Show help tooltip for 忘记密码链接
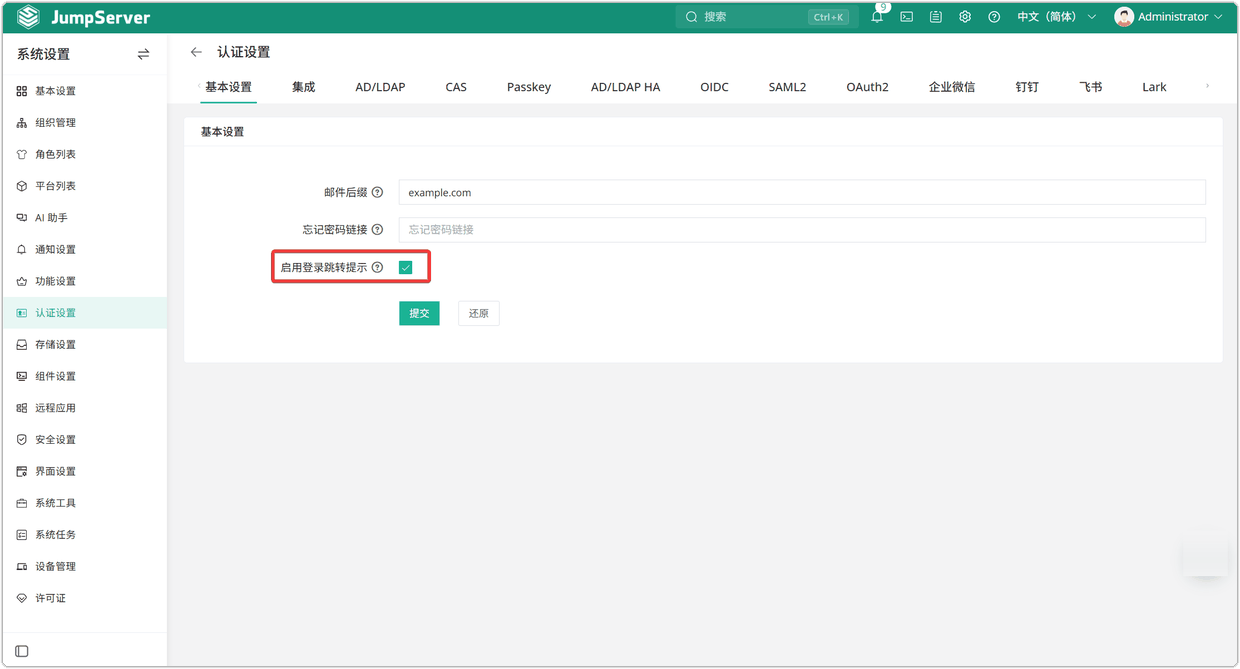 pyautogui.click(x=377, y=229)
